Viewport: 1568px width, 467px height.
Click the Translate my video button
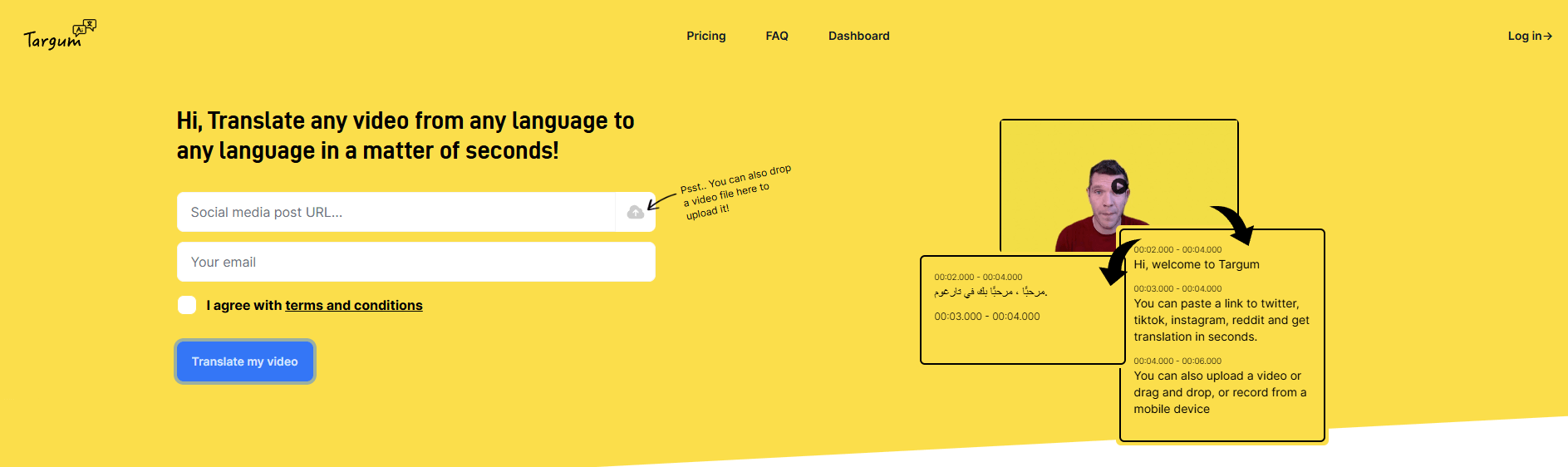245,361
